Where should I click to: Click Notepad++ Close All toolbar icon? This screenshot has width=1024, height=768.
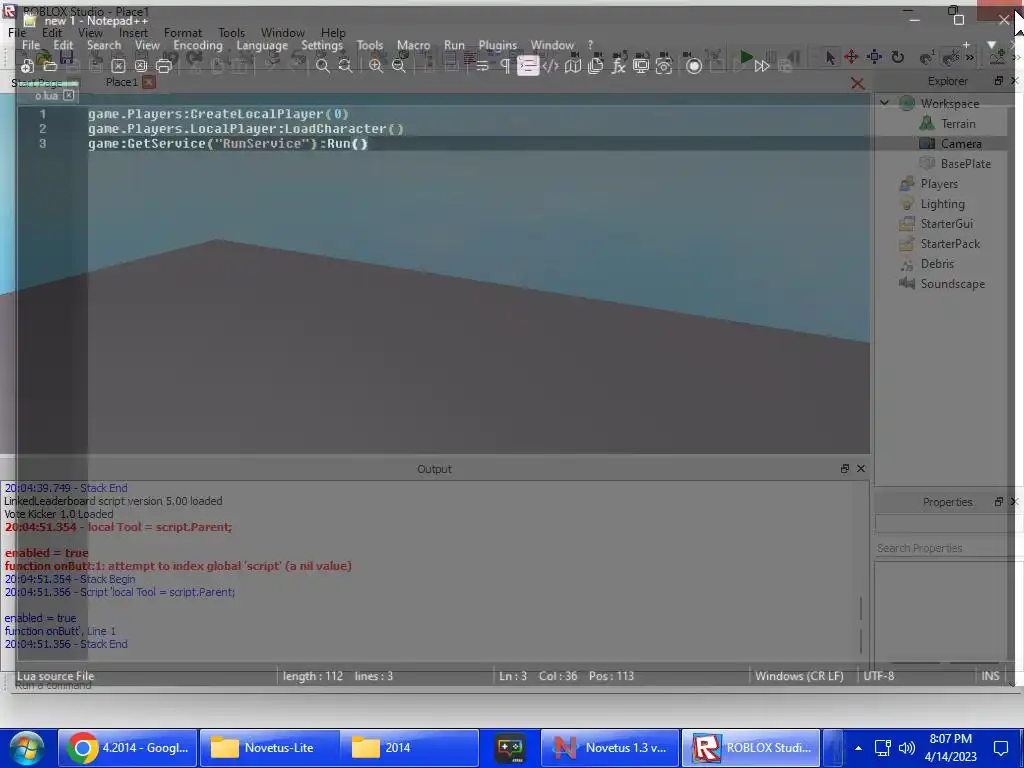click(141, 66)
